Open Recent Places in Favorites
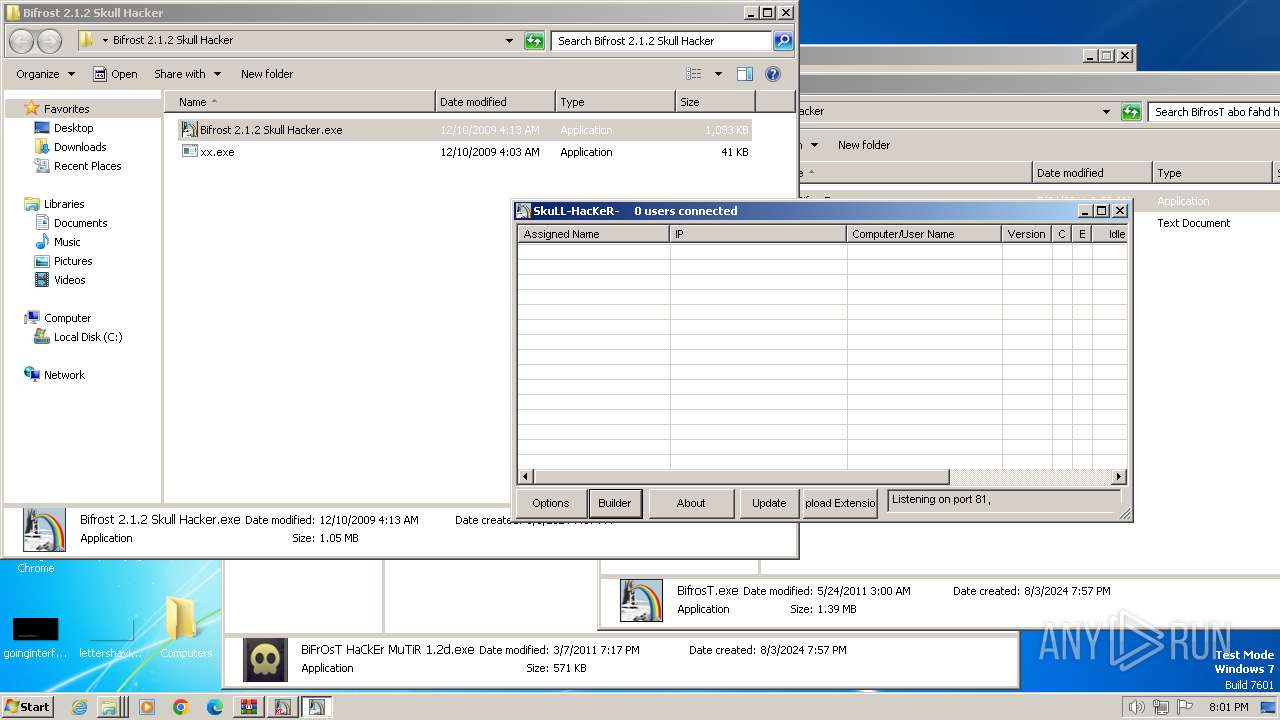 click(x=87, y=166)
